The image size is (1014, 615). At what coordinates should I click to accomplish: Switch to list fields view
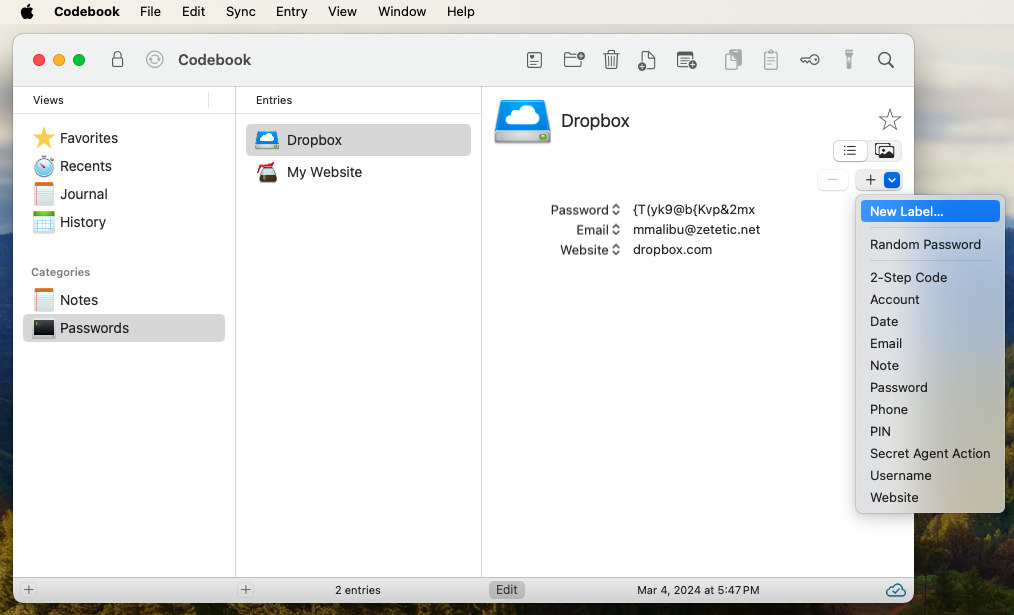point(850,151)
